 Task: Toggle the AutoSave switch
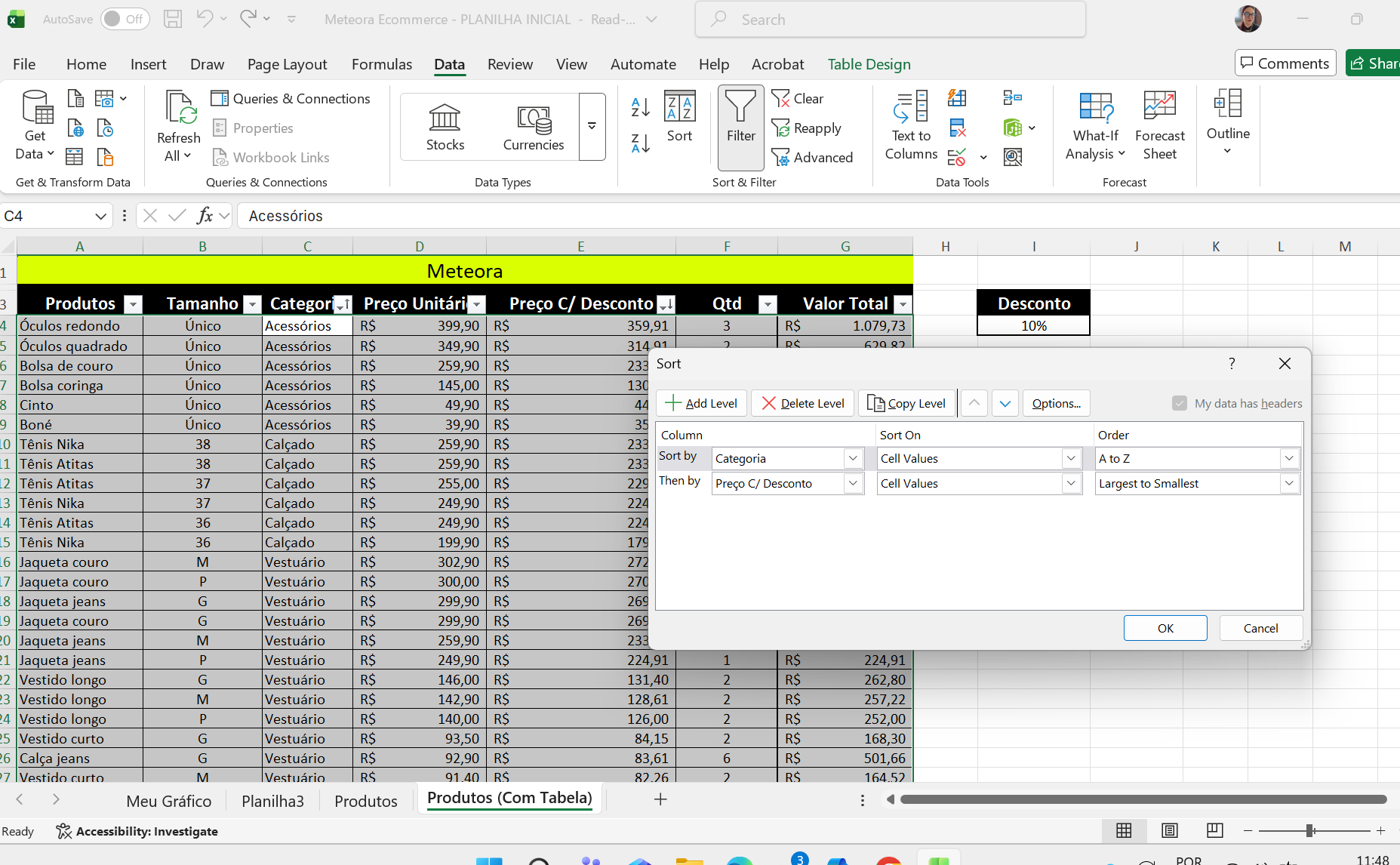tap(125, 19)
